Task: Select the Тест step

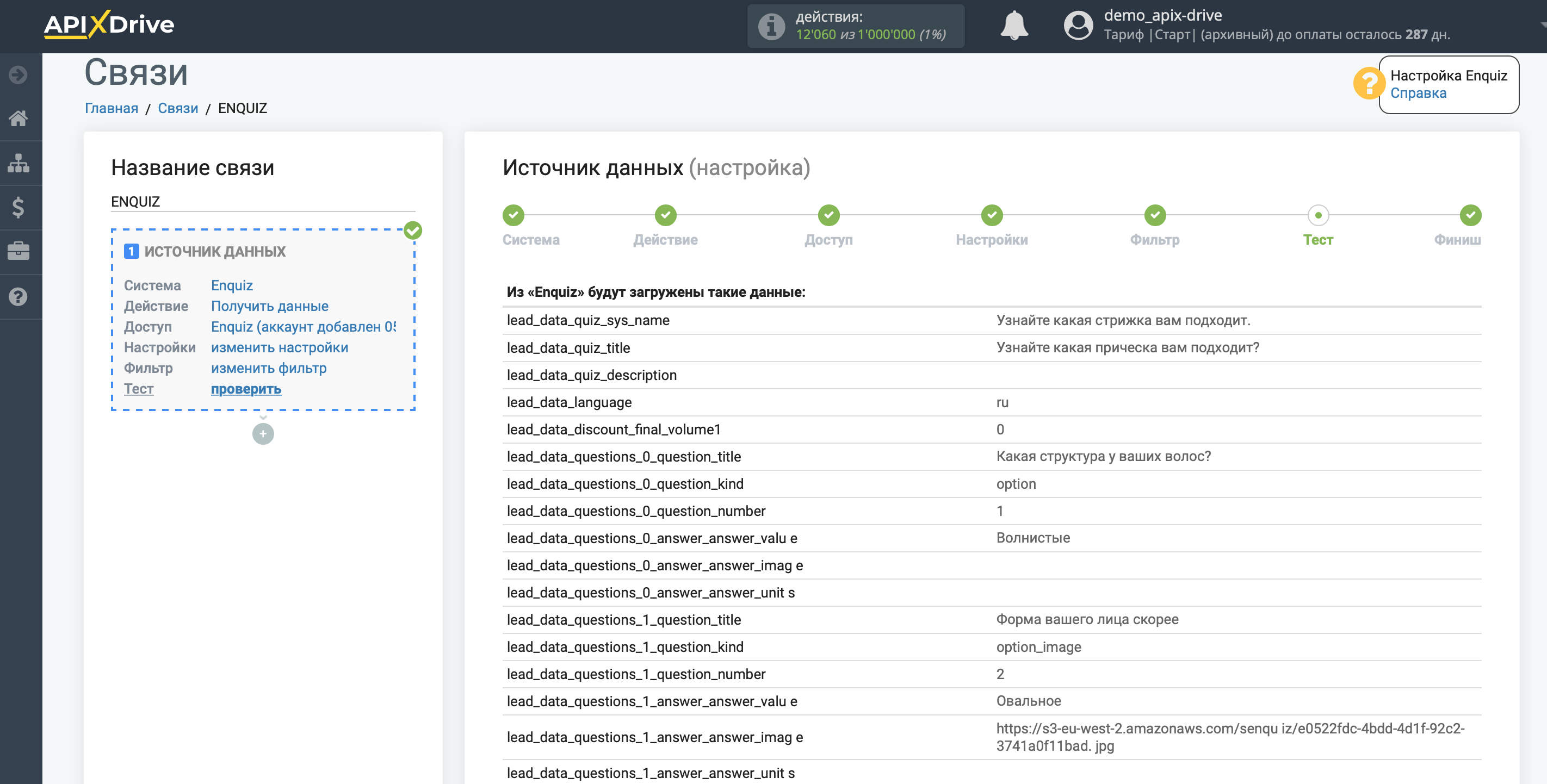Action: tap(1318, 215)
